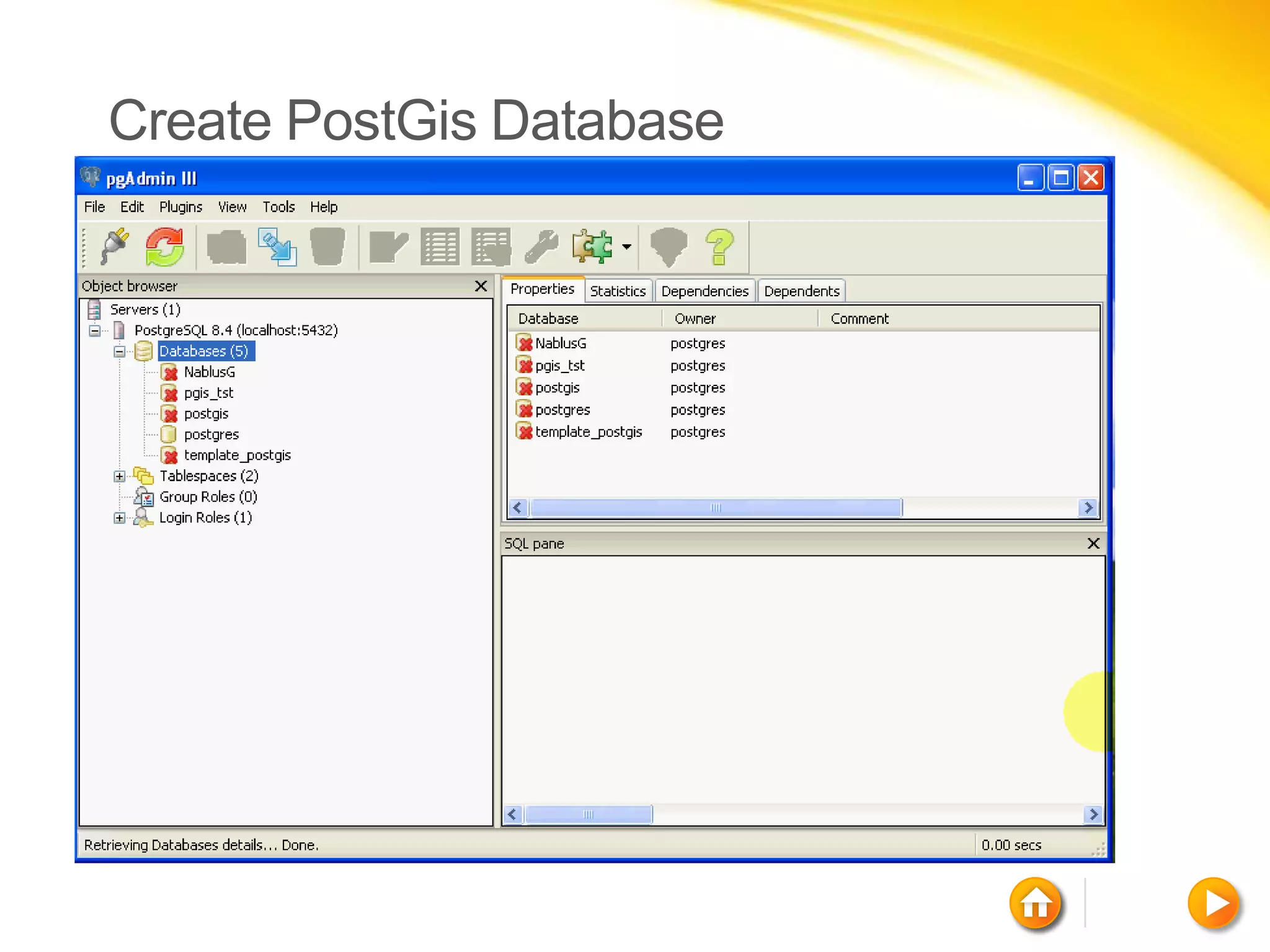
Task: Click the status bar 0.00 secs field
Action: coord(1011,845)
